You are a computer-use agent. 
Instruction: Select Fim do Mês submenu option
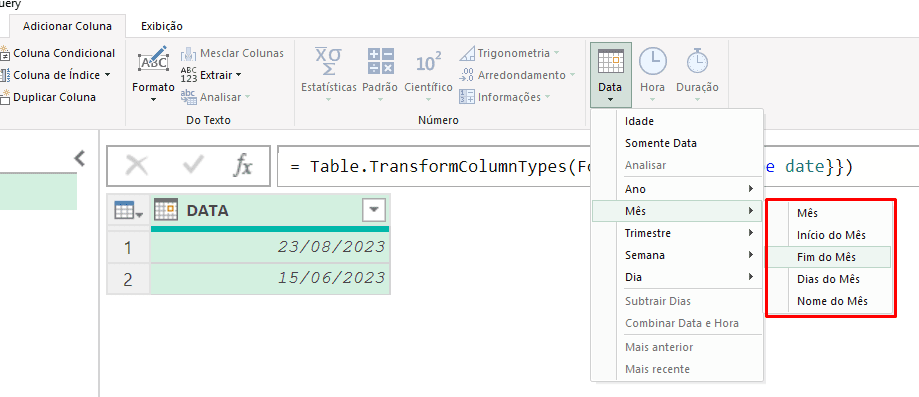click(830, 257)
